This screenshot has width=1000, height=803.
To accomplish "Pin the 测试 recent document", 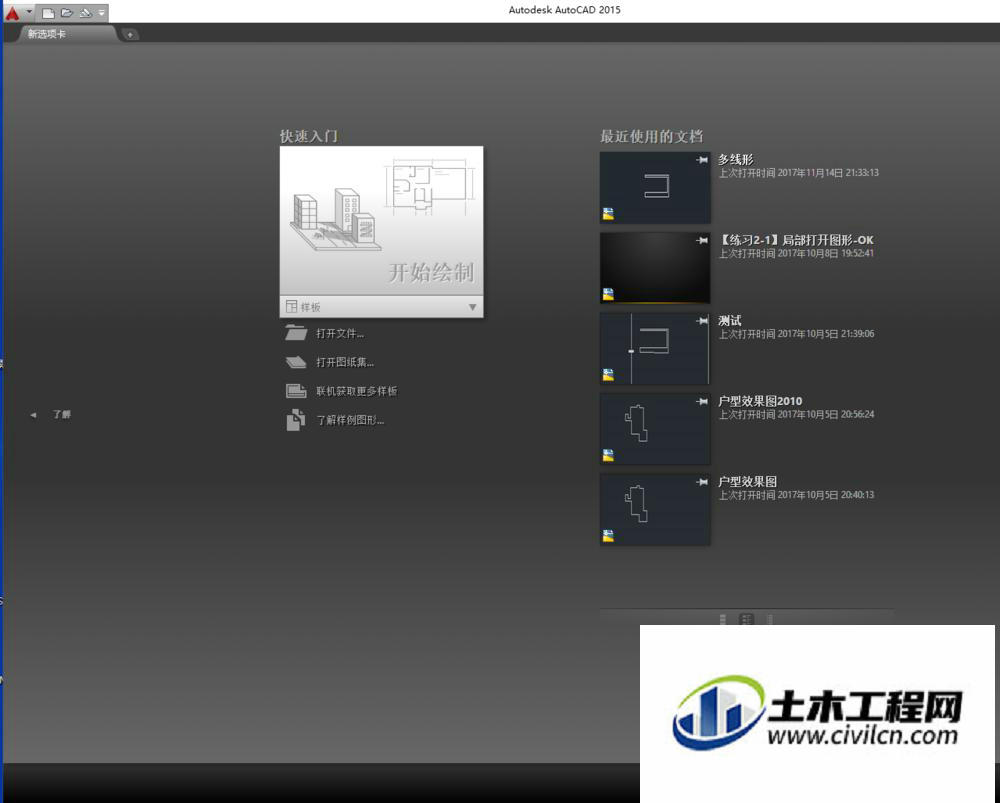I will pos(702,321).
